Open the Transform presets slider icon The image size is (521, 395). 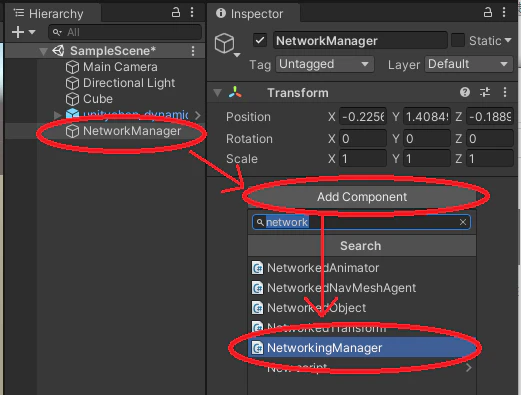point(485,92)
